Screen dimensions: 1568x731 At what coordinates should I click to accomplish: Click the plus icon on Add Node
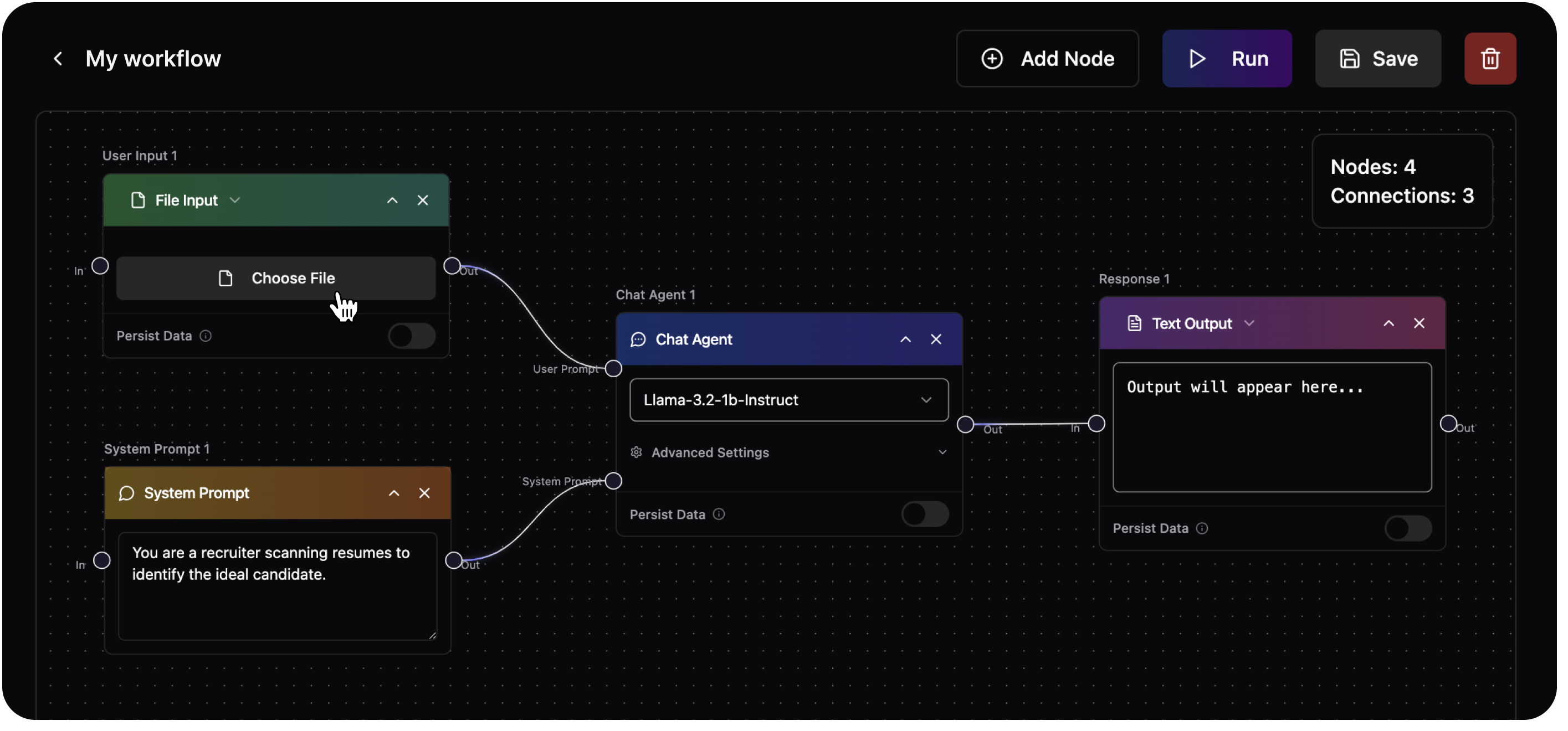pos(992,58)
